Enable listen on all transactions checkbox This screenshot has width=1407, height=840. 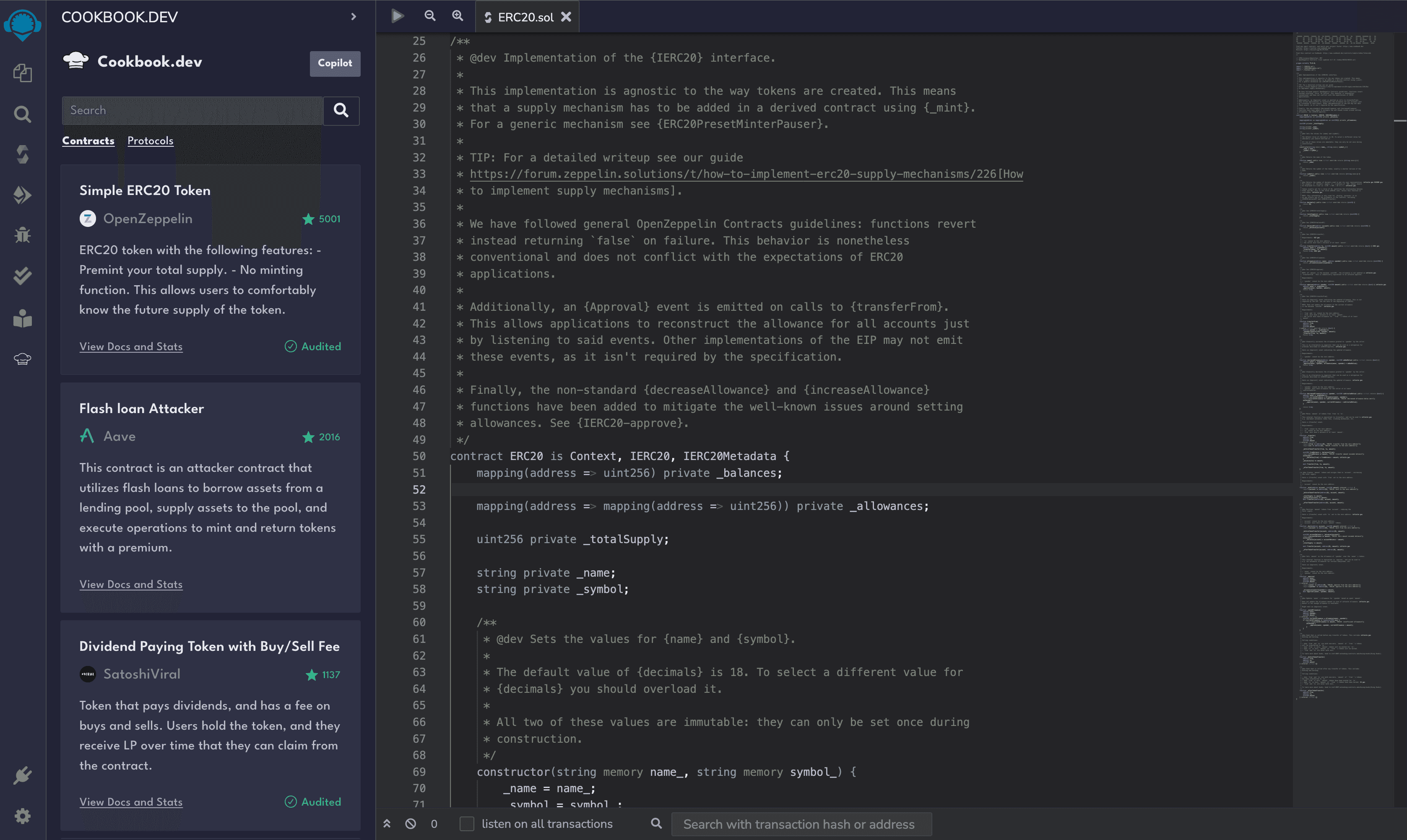coord(466,824)
